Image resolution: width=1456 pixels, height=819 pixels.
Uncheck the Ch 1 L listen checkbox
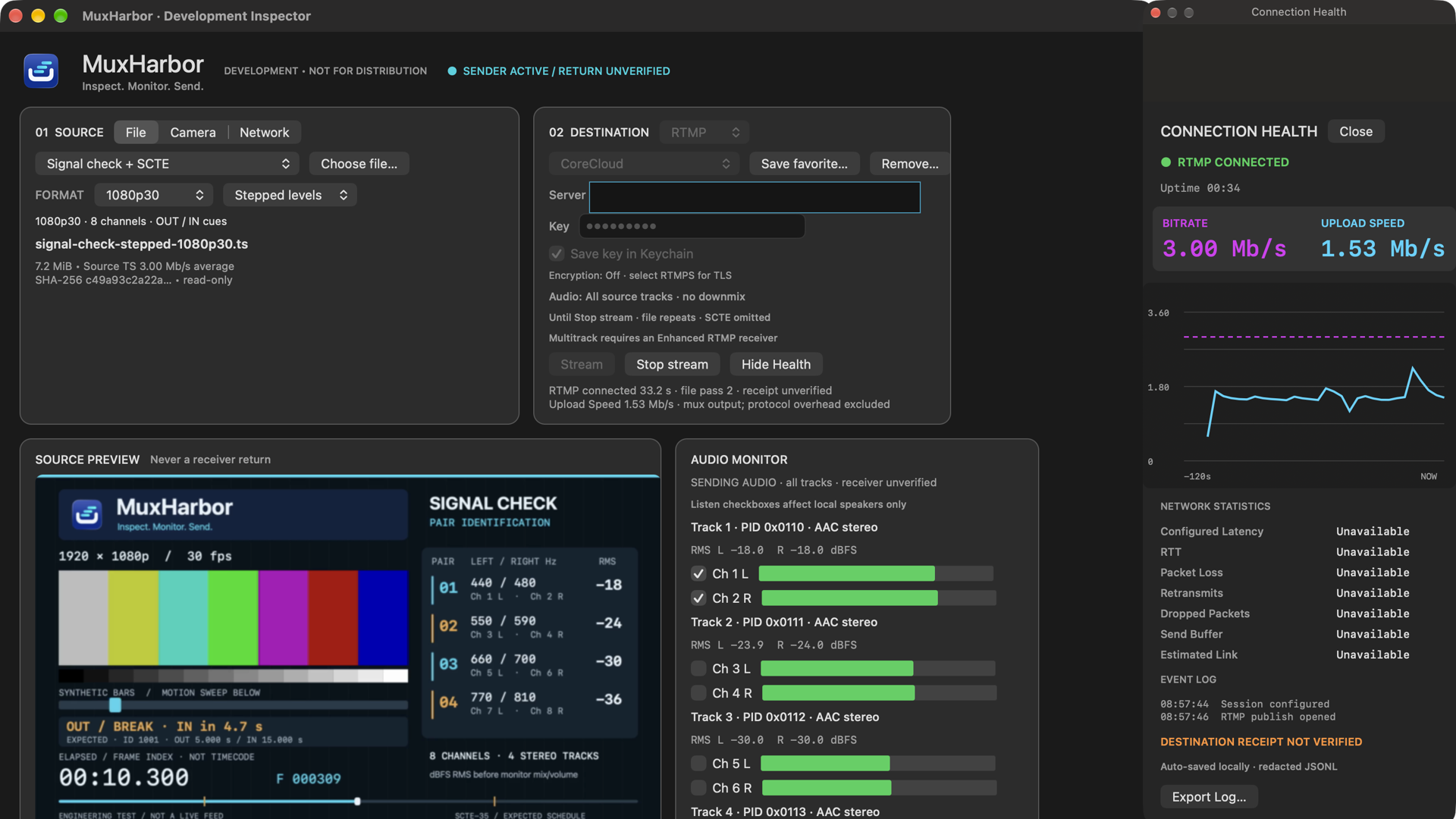tap(698, 574)
